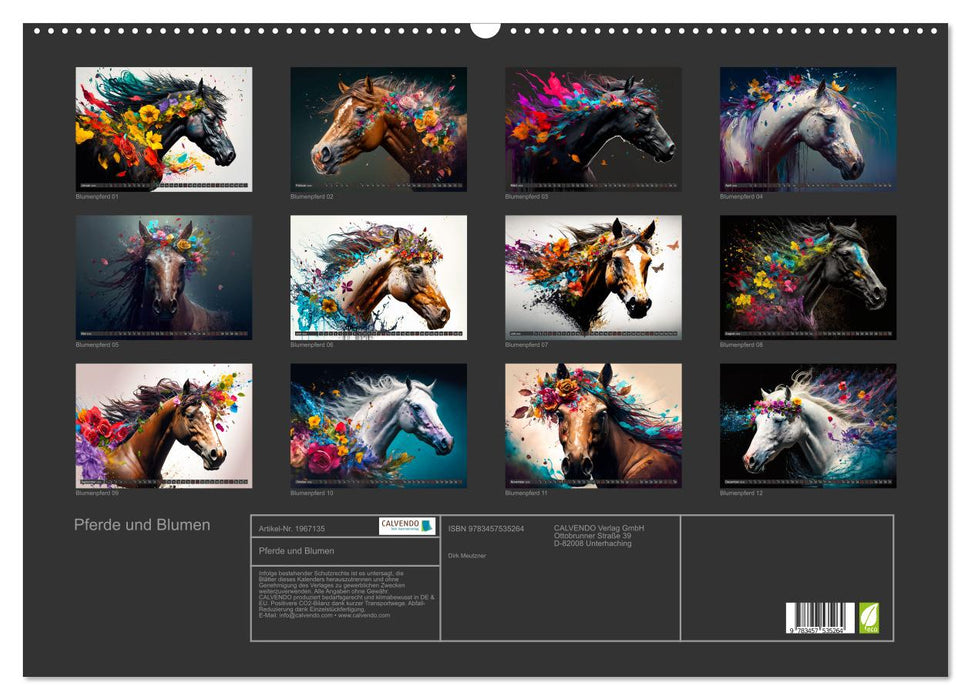Click the Blumenpferd 11 thumbnail

pyautogui.click(x=593, y=425)
